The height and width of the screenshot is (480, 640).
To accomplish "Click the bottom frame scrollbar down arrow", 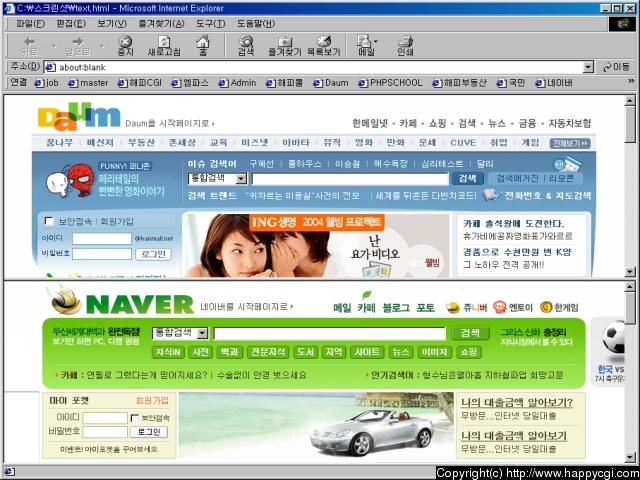I will (x=630, y=457).
